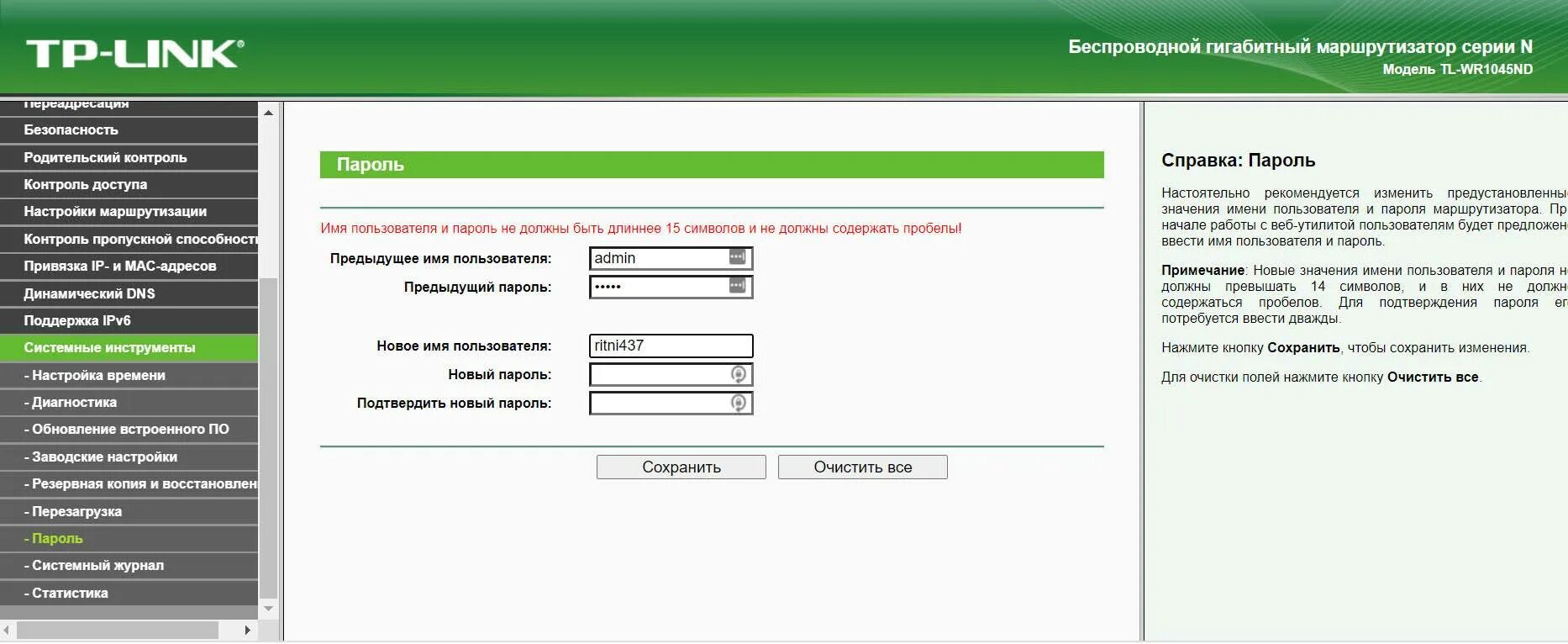Open Поддержка IPv6 menu item
This screenshot has height=644, width=1568.
point(129,320)
